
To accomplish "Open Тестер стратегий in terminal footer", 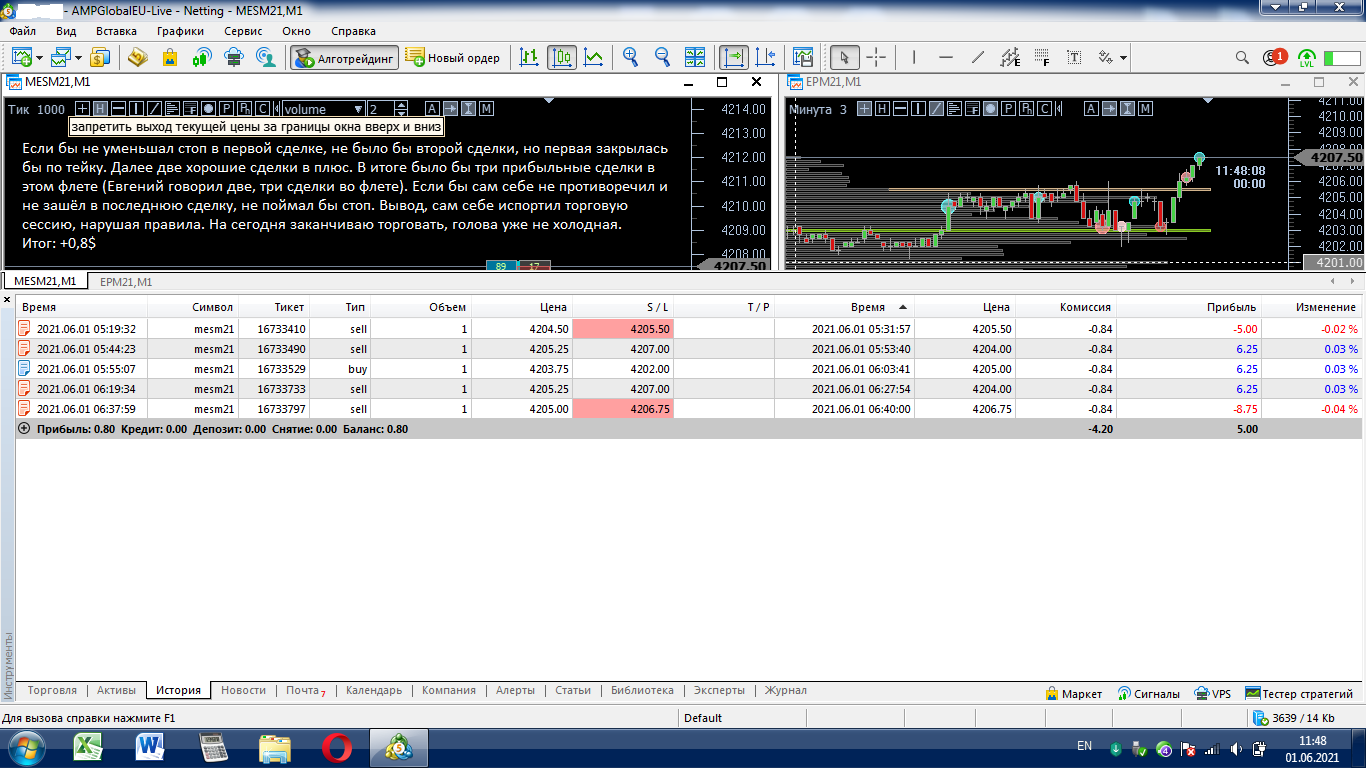I will pyautogui.click(x=1299, y=693).
